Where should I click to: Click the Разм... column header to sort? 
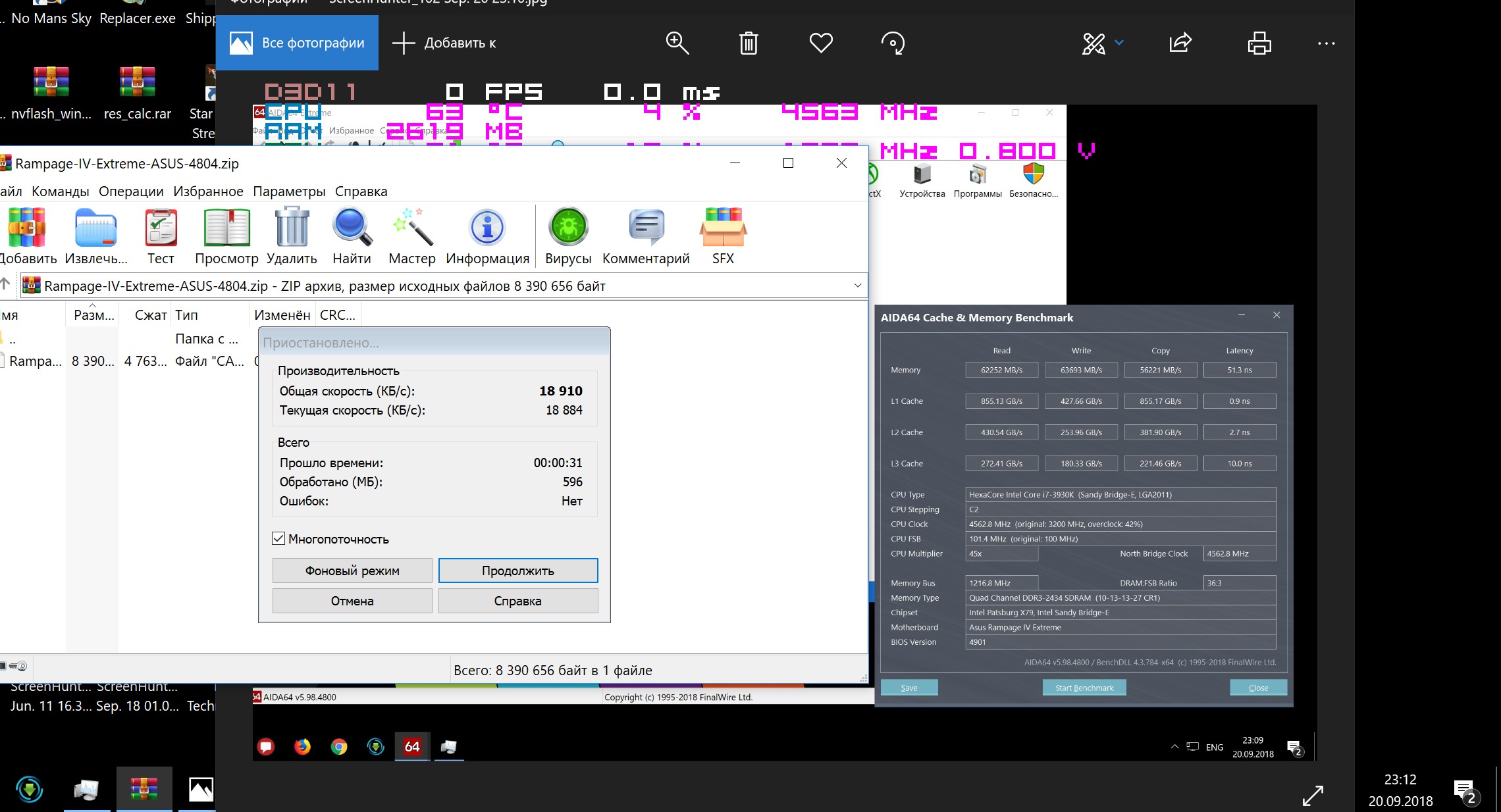(x=93, y=315)
